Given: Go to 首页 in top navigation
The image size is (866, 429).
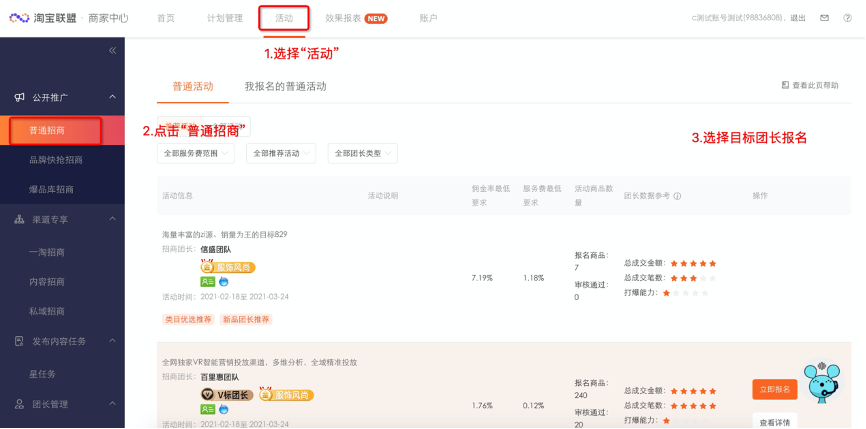Looking at the screenshot, I should pos(166,18).
